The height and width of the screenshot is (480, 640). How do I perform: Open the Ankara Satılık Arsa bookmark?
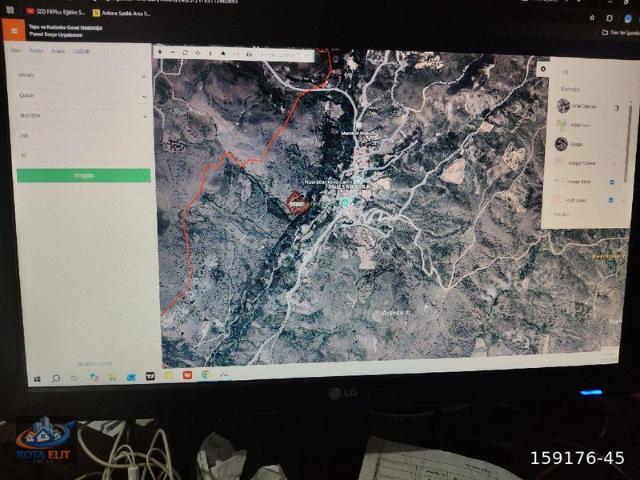click(x=122, y=13)
